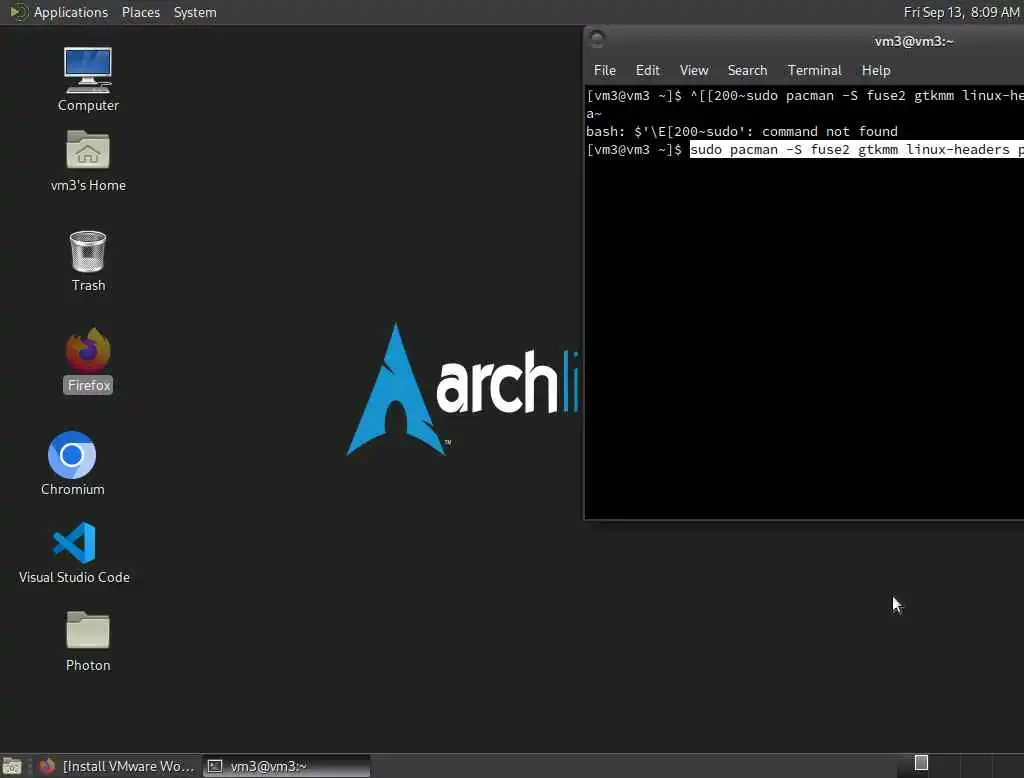Switch to vm3@vm3:~ taskbar window button

[x=287, y=766]
